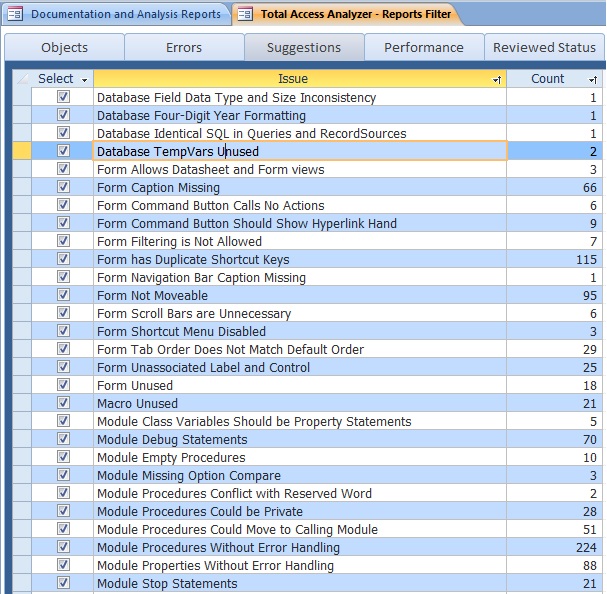Click the sort arrow icon in the Issue header
Viewport: 607px width, 594px height.
(x=497, y=80)
